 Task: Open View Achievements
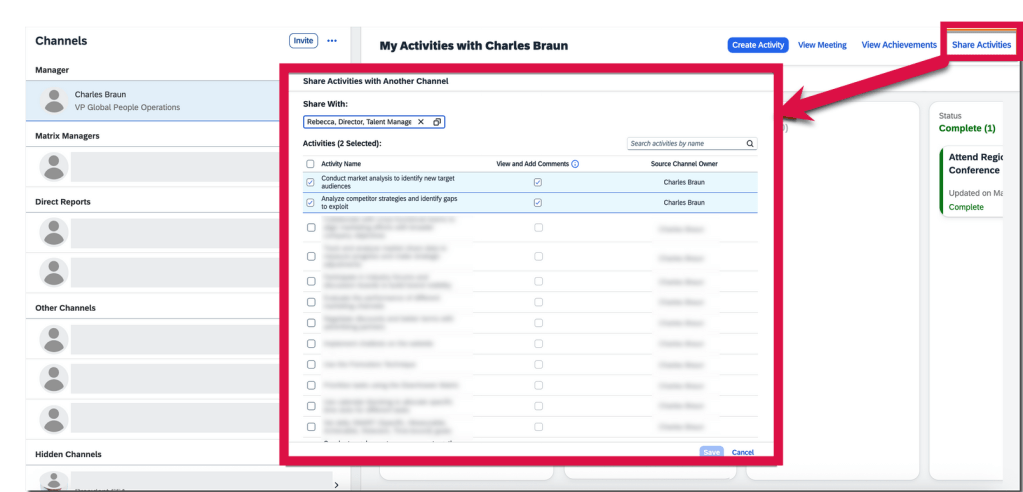tap(899, 45)
